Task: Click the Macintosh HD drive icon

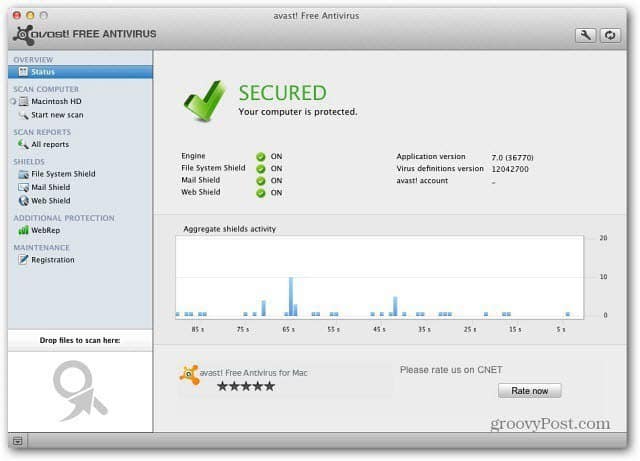Action: tap(24, 101)
